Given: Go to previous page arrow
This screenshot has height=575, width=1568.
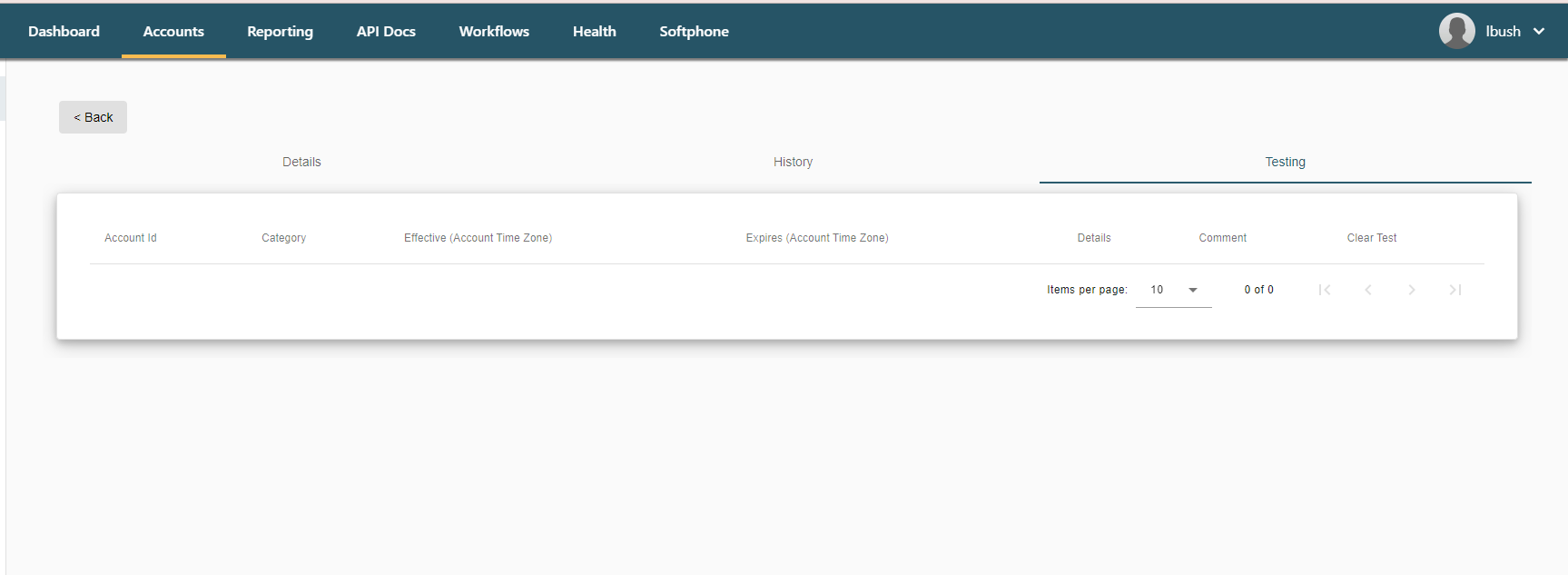Looking at the screenshot, I should coord(1368,290).
